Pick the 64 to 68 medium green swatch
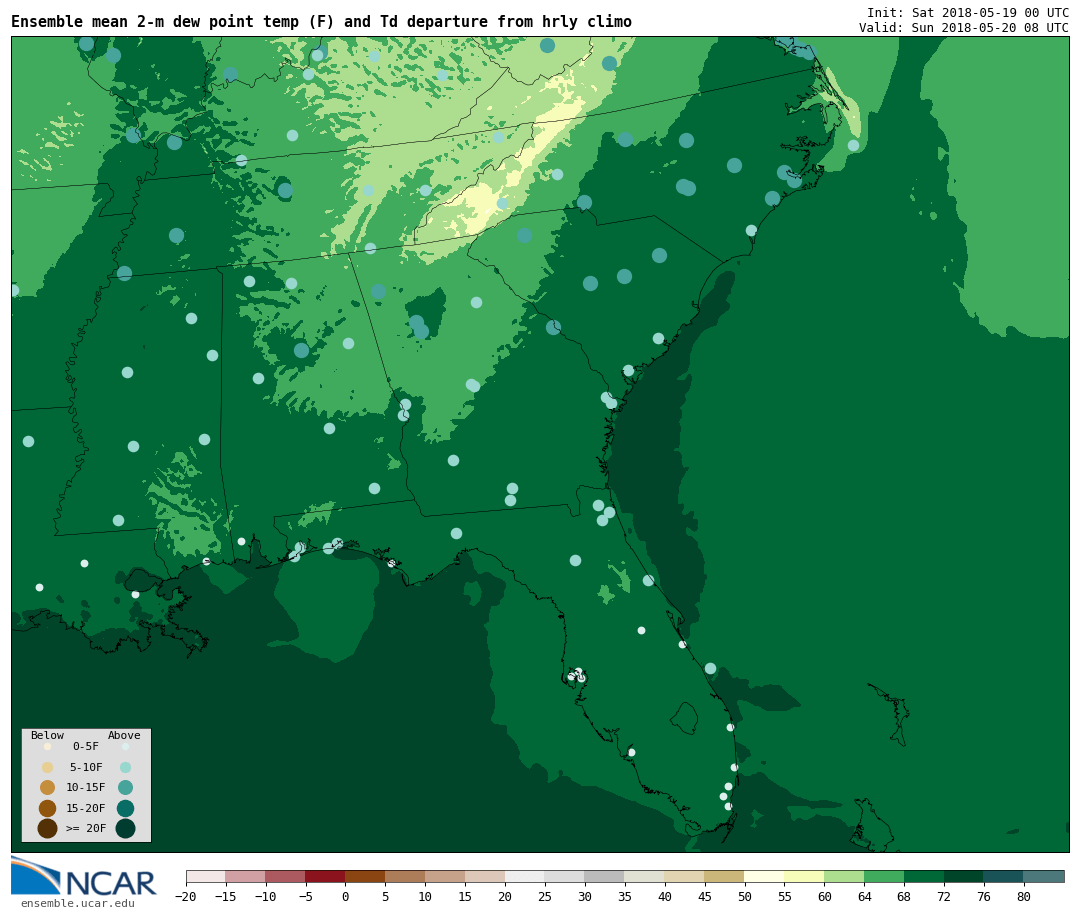Image resolution: width=1080 pixels, height=915 pixels. [884, 876]
